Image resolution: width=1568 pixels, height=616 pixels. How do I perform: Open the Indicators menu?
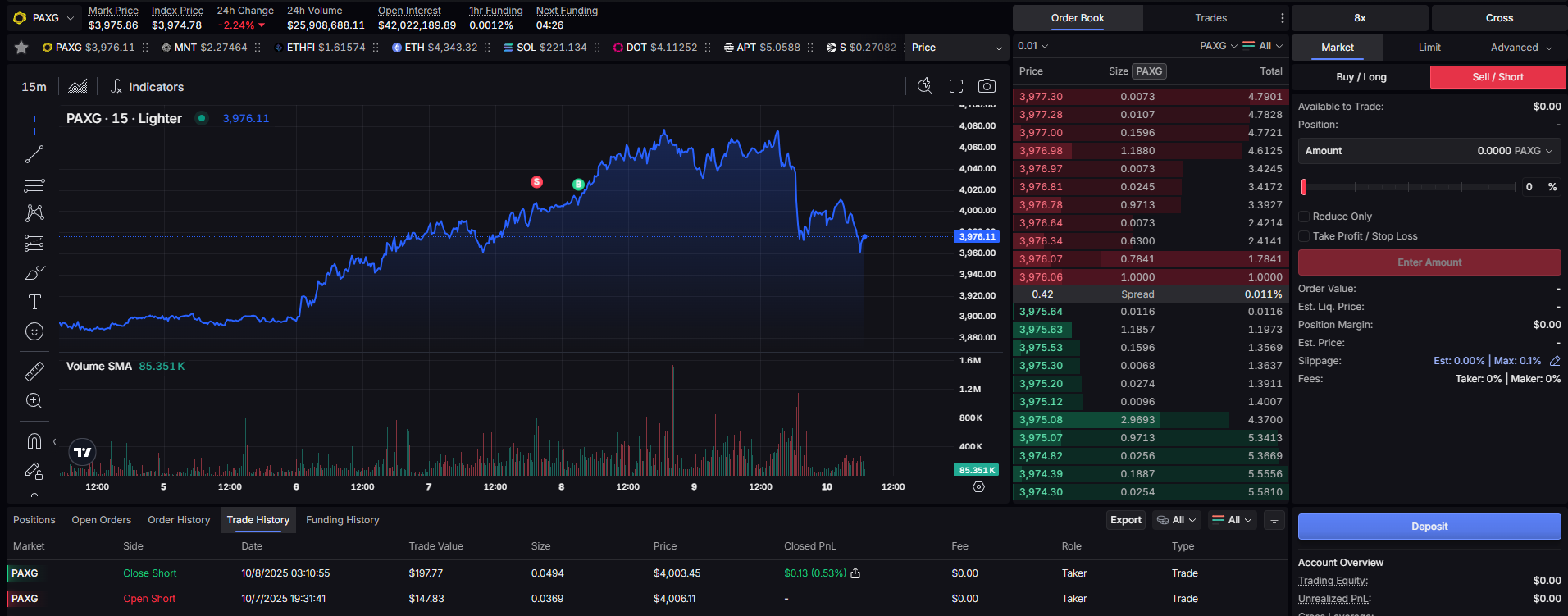148,87
